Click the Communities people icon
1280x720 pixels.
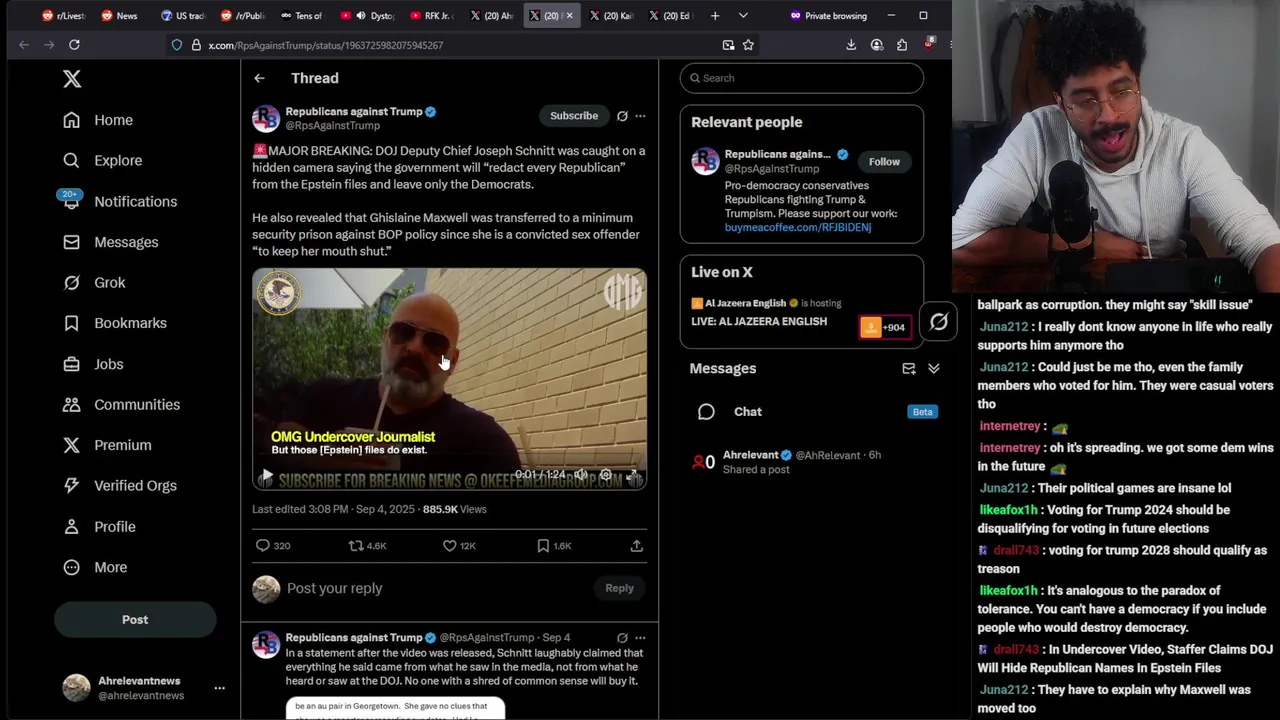71,404
